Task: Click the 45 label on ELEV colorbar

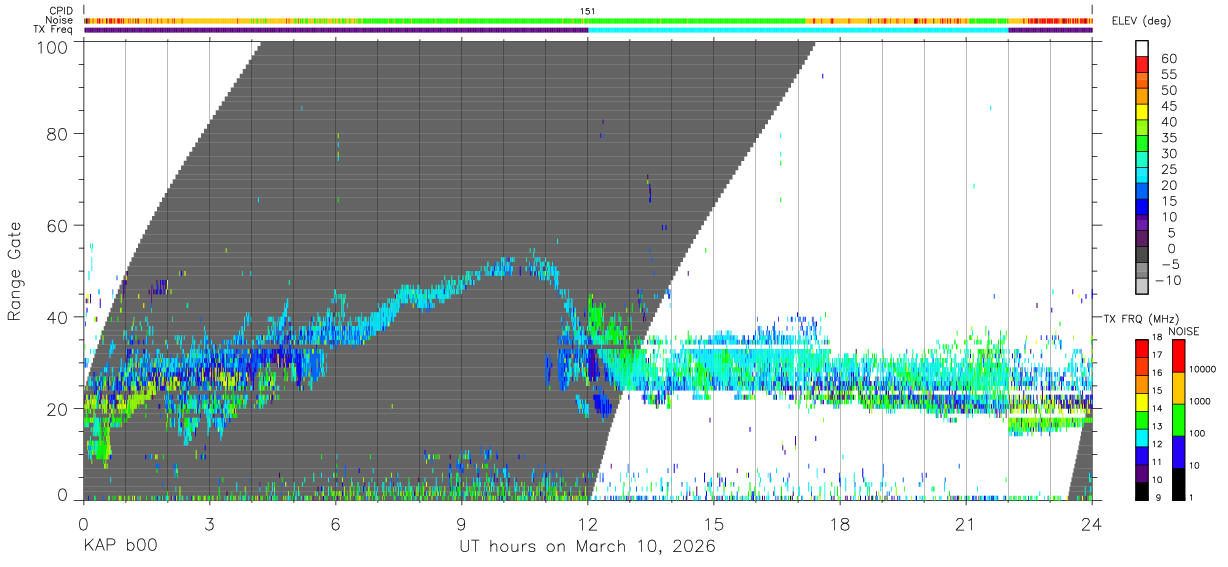Action: click(1167, 106)
